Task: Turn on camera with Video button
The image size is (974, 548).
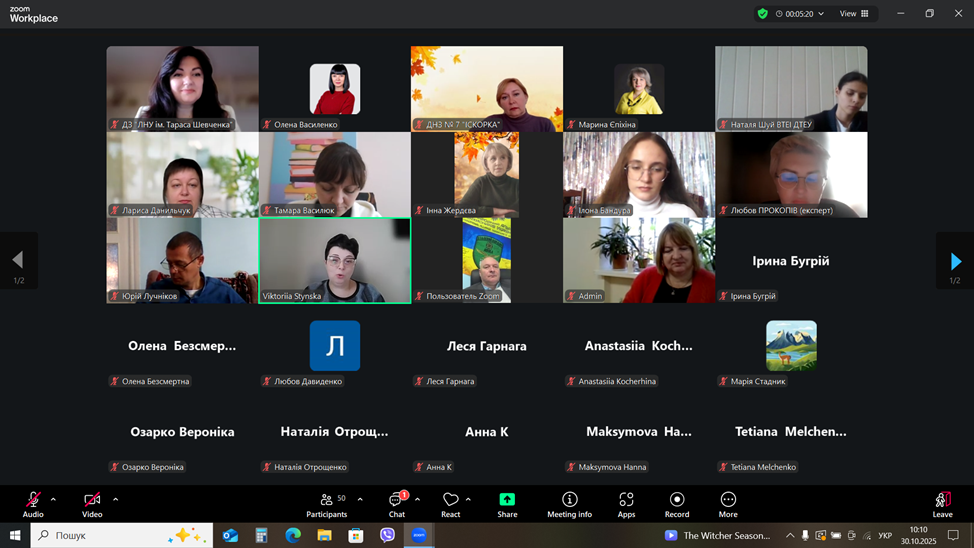Action: pos(92,504)
